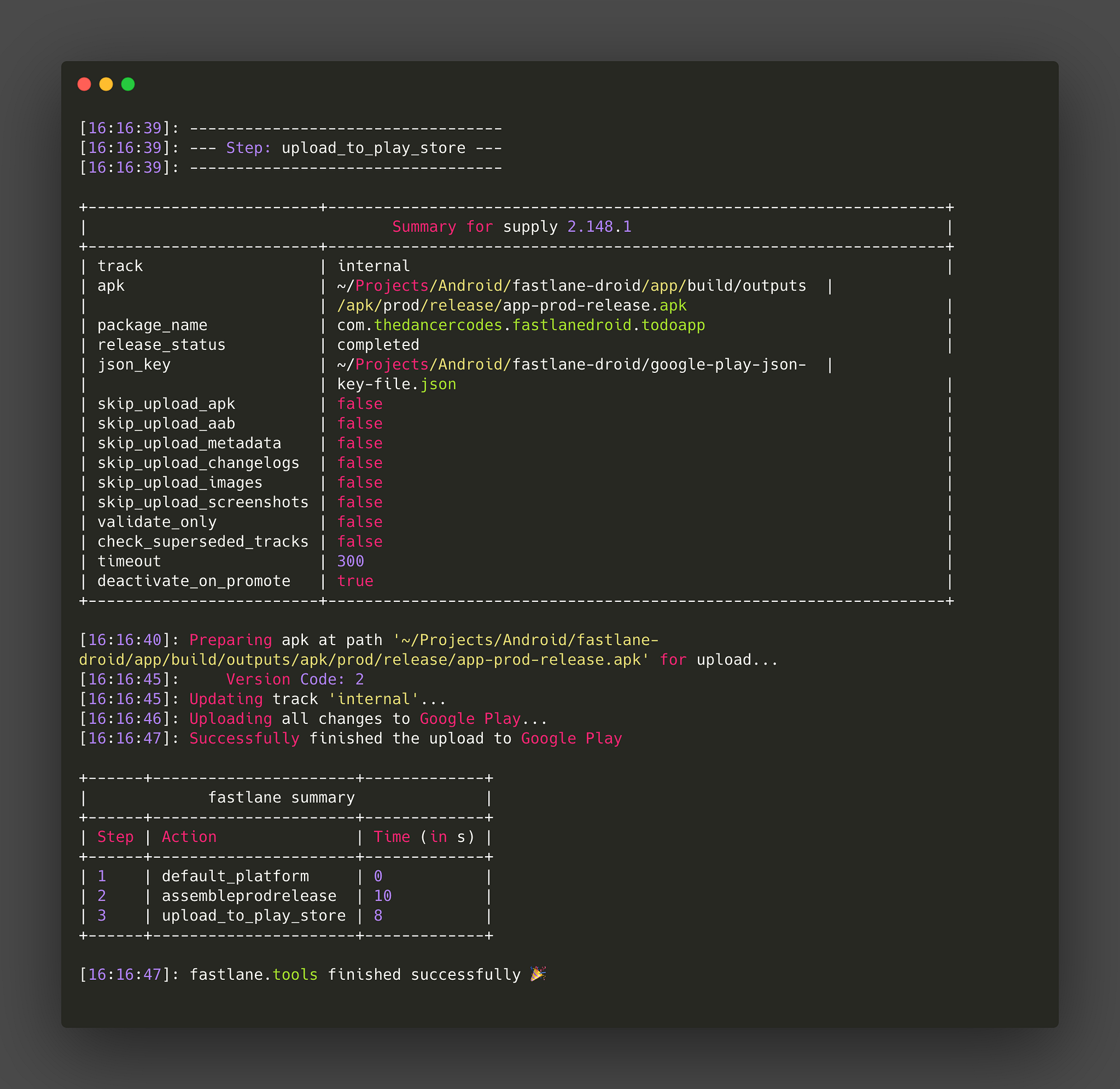Click the app-prod-release.apk path line
Image resolution: width=1120 pixels, height=1089 pixels.
coord(511,305)
